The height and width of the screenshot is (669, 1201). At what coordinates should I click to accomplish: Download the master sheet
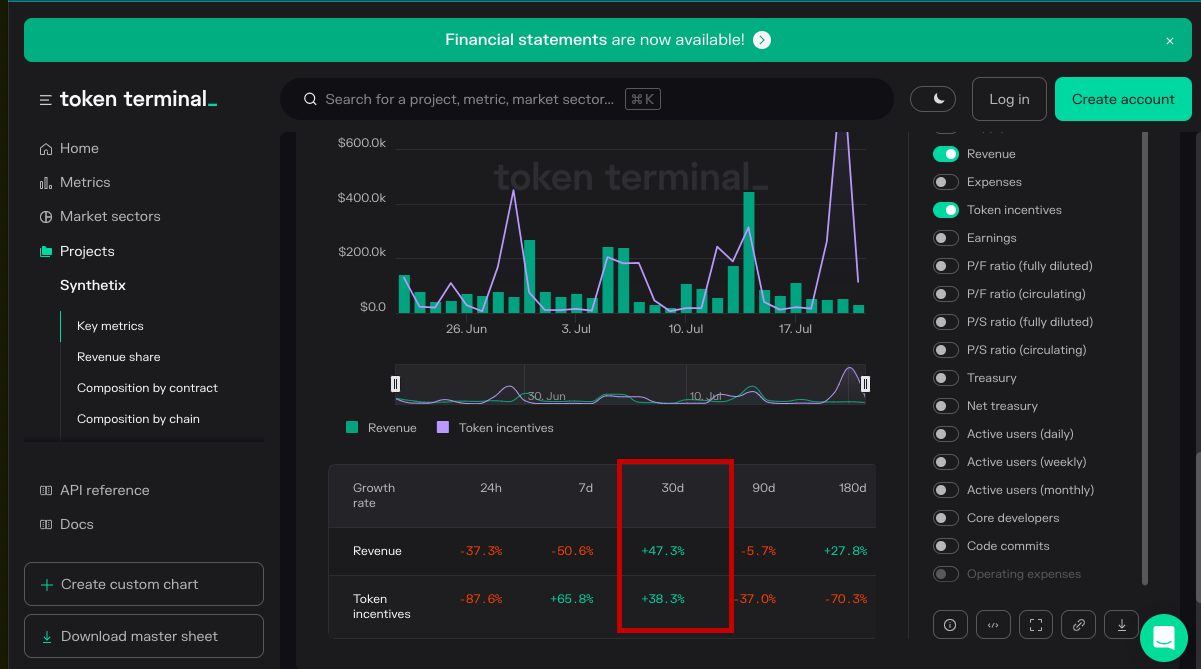[144, 636]
